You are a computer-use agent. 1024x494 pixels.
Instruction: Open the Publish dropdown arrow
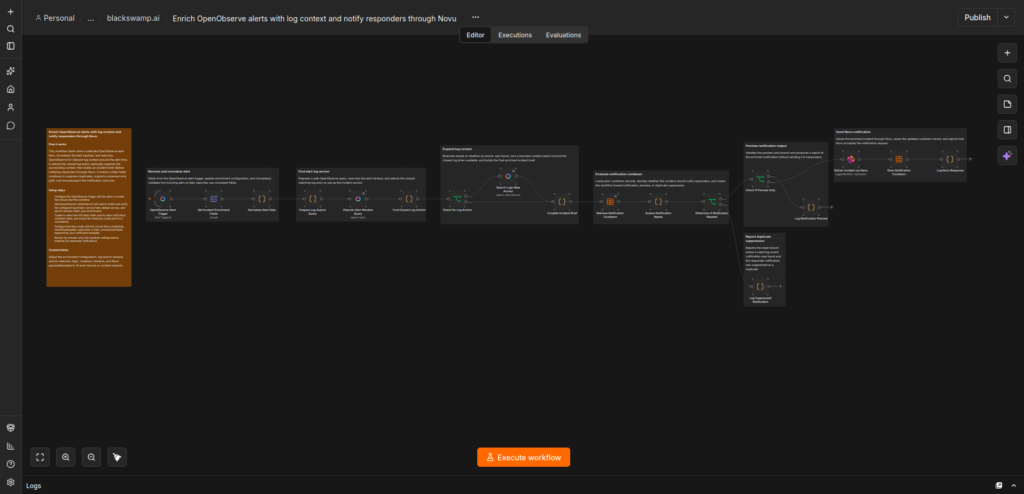[1006, 18]
